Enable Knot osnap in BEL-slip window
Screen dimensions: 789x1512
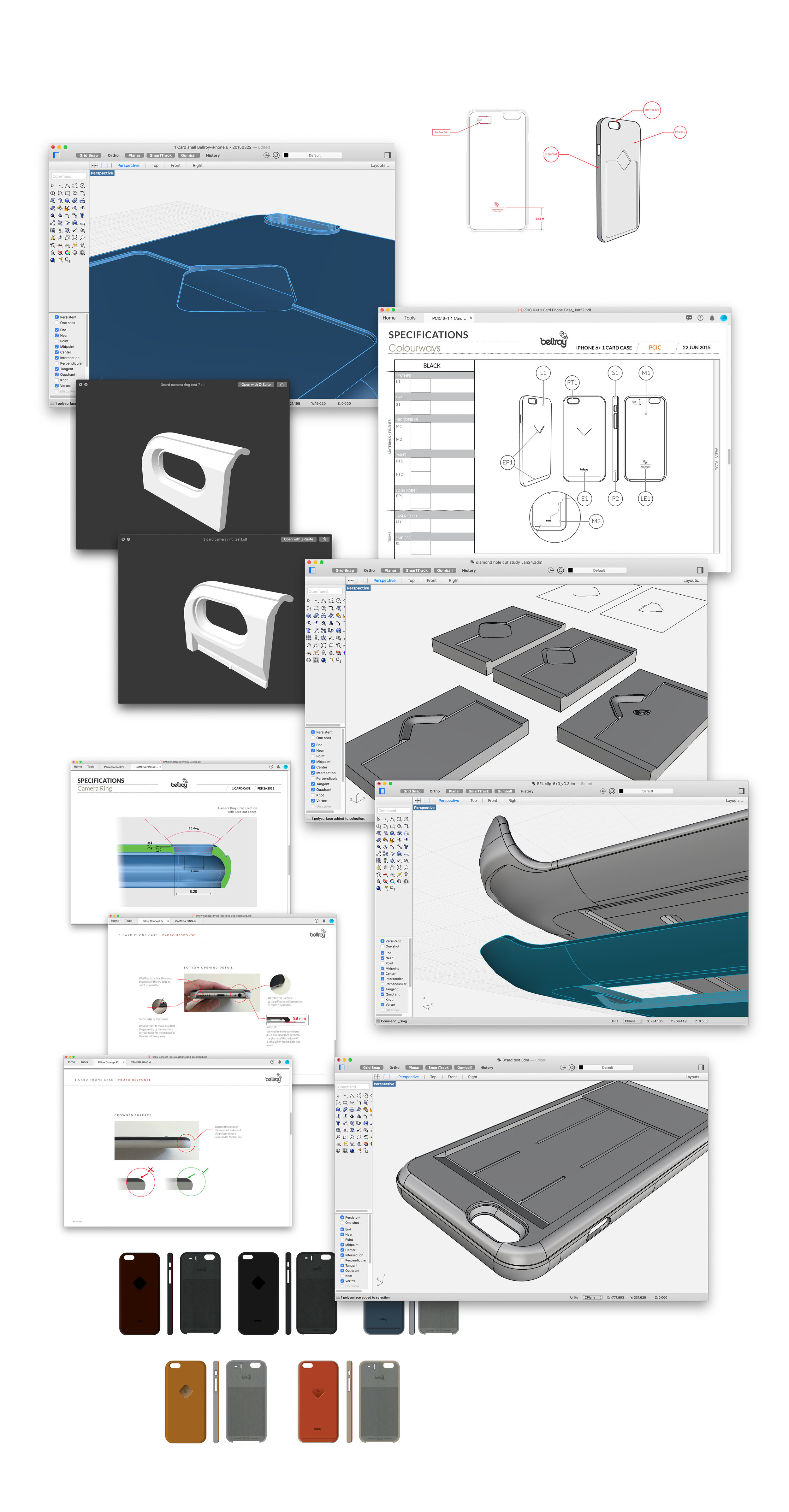[382, 1000]
